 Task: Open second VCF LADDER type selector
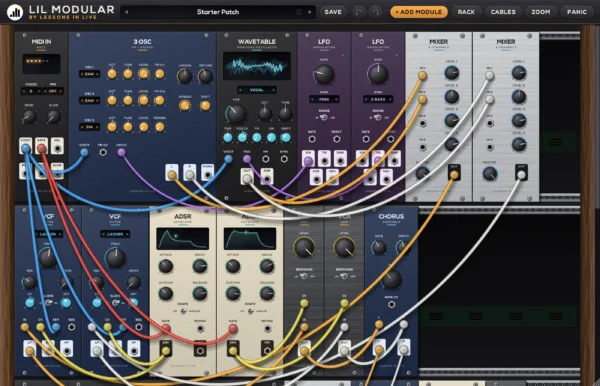click(x=115, y=234)
